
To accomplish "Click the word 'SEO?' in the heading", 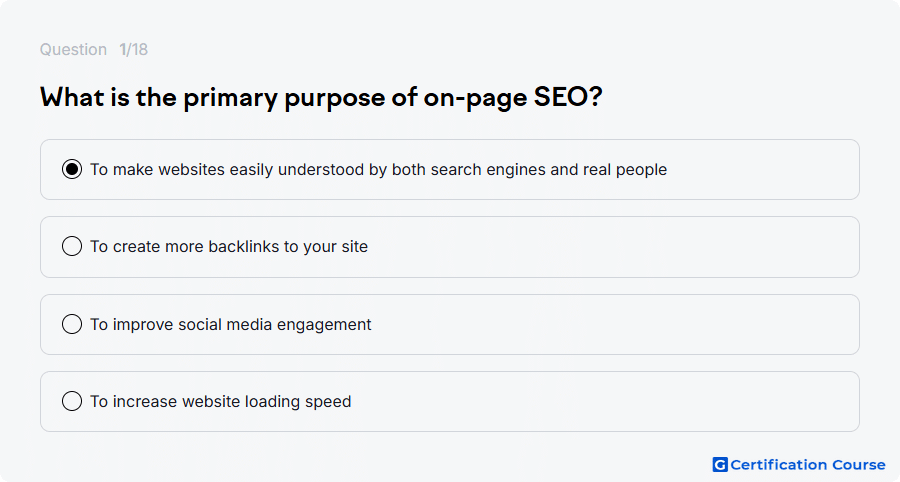I will [x=568, y=96].
